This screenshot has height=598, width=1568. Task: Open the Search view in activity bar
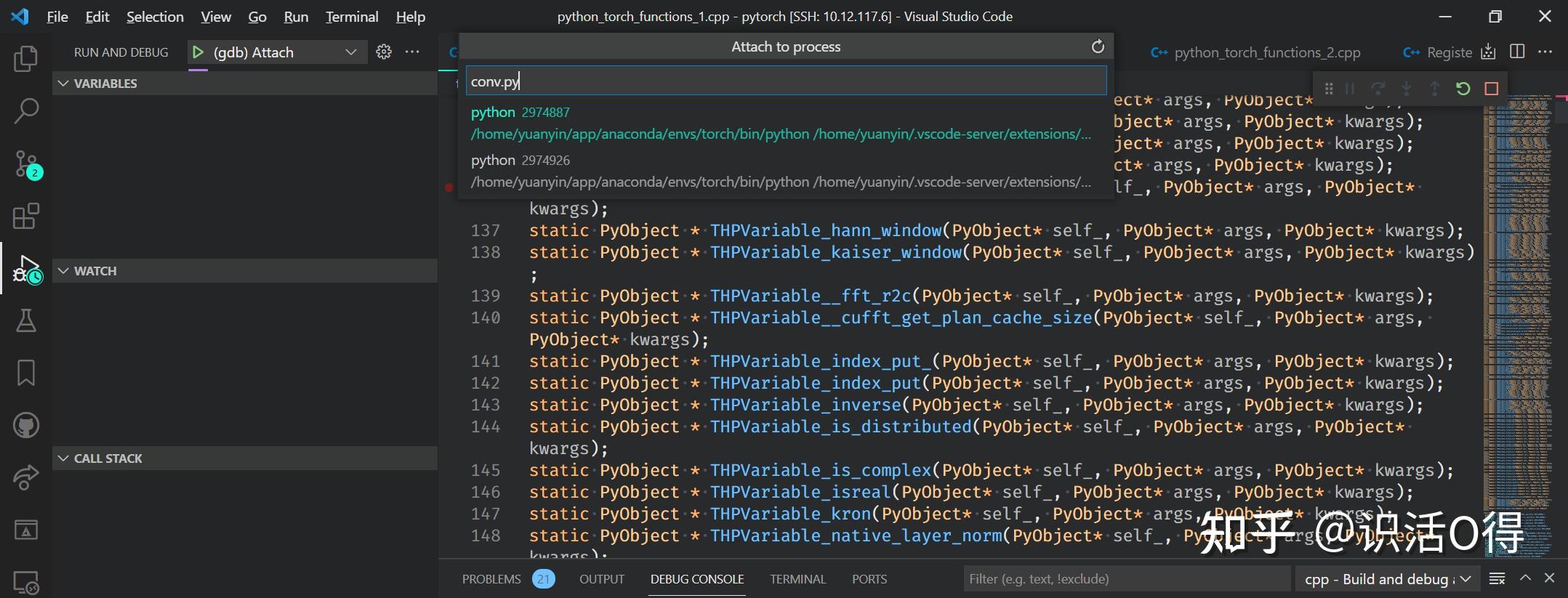(x=25, y=111)
